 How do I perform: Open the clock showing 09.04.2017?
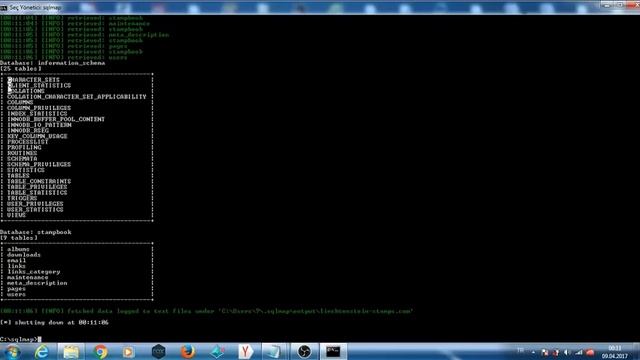pyautogui.click(x=615, y=352)
